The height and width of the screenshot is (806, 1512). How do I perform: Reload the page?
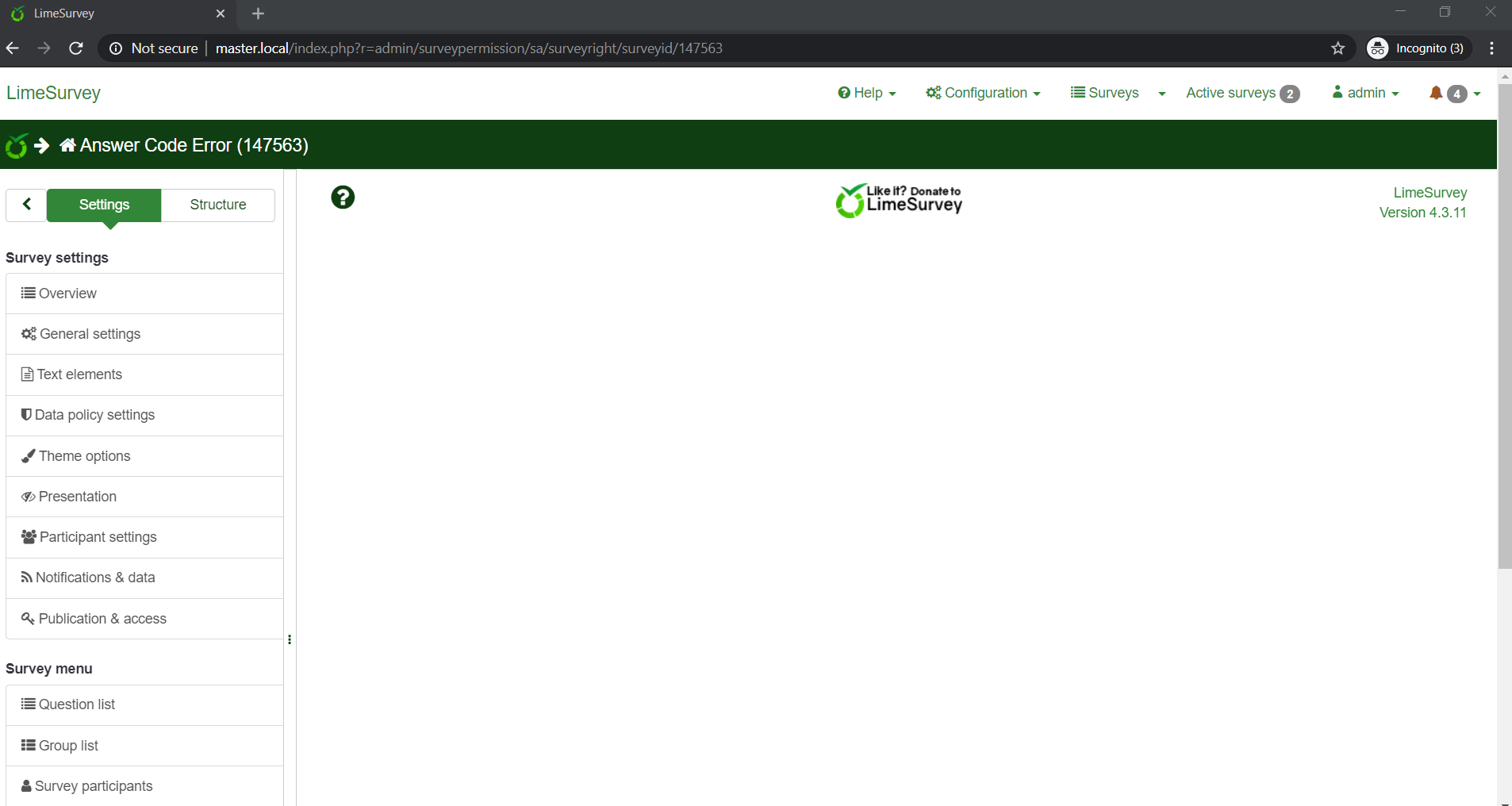76,48
